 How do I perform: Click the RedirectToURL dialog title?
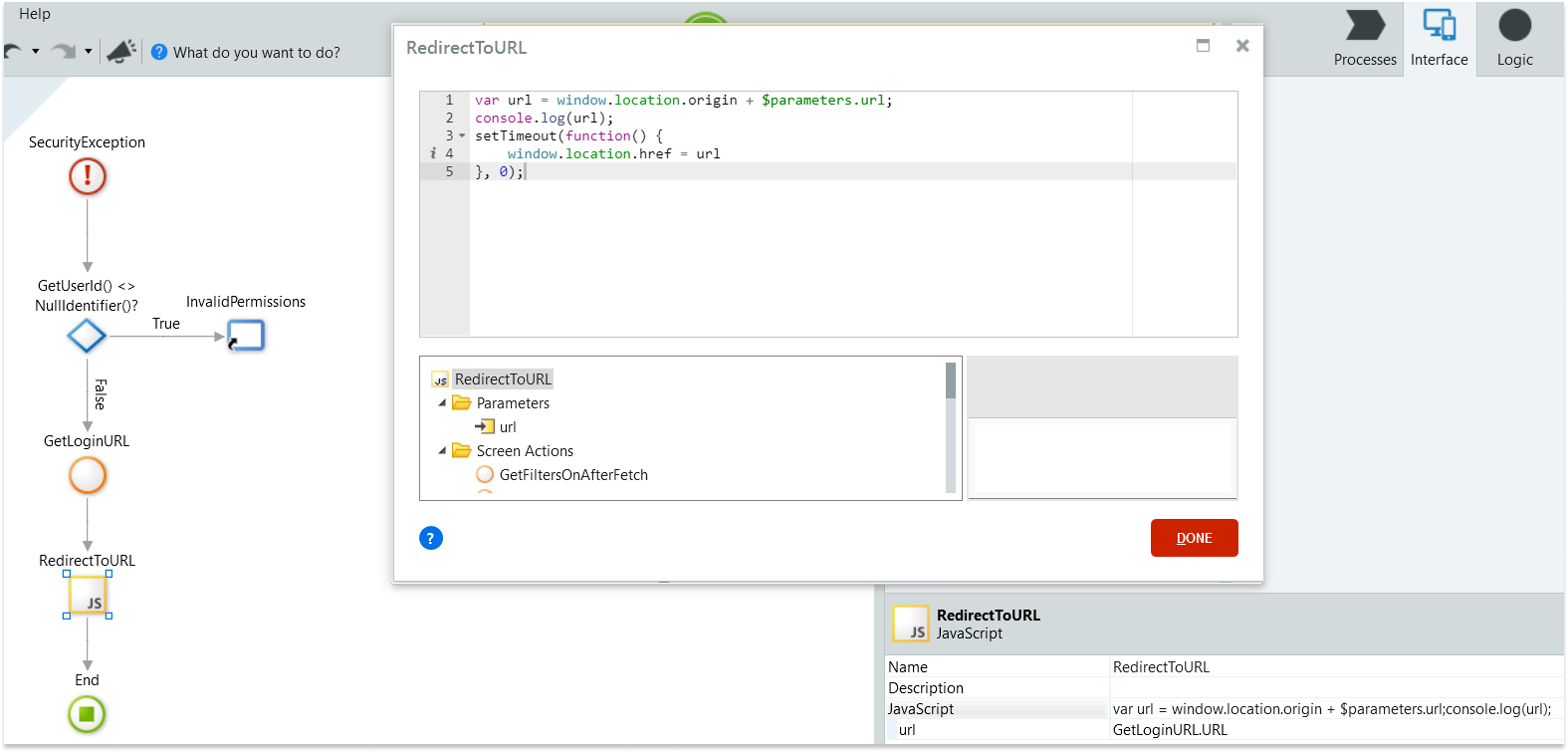point(466,48)
